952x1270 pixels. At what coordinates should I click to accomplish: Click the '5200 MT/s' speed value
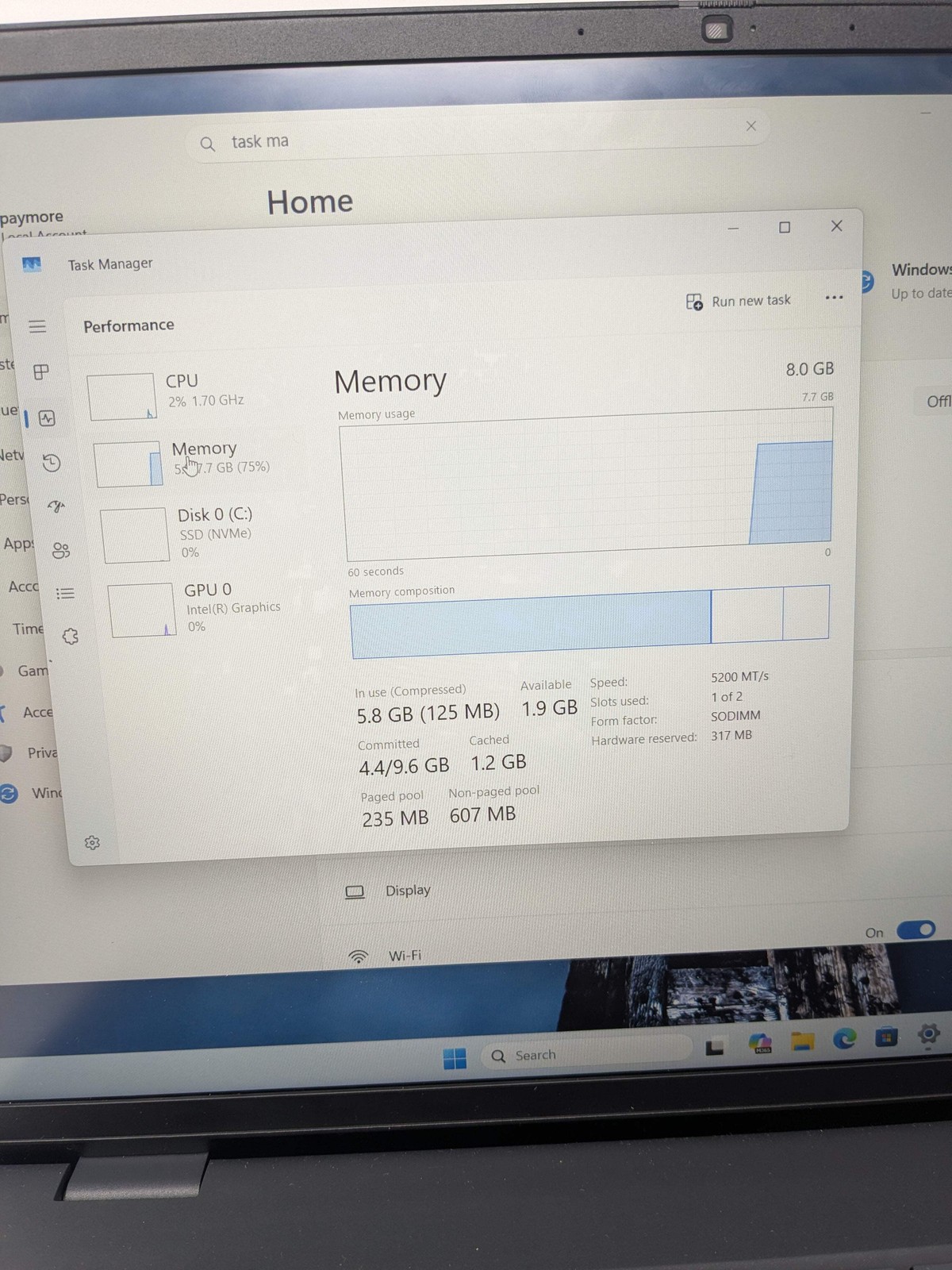(739, 677)
